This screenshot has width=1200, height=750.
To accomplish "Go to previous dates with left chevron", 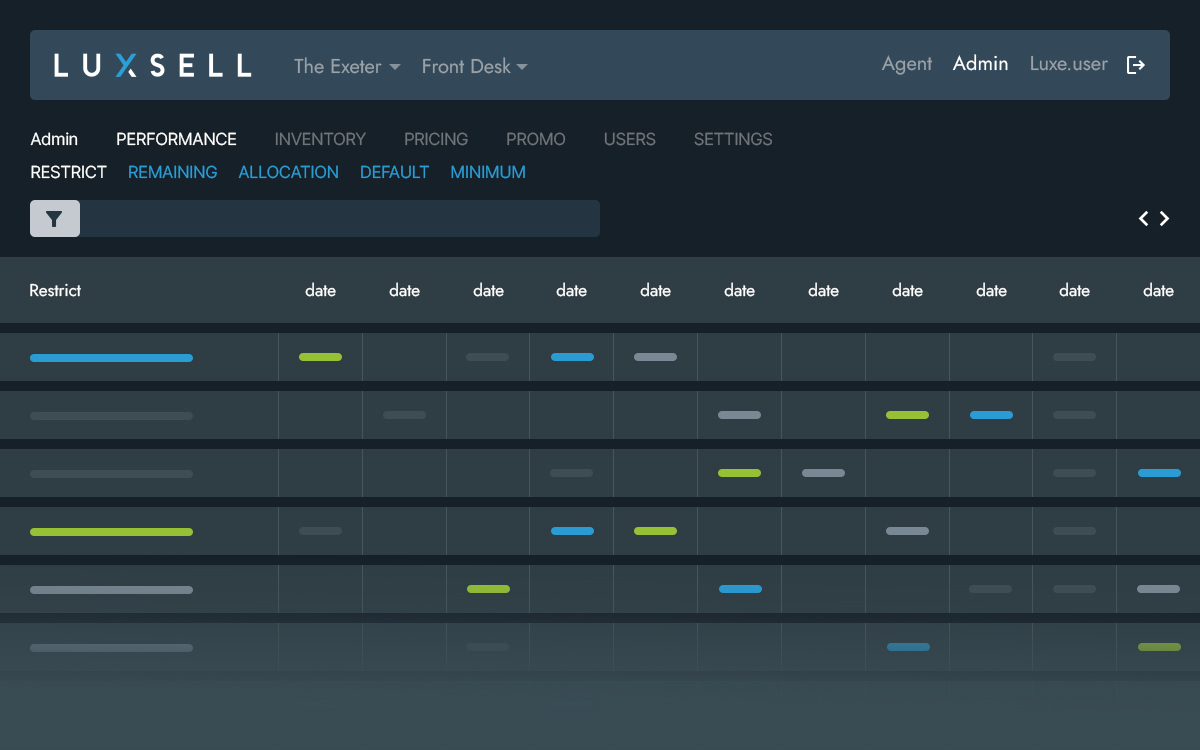I will coord(1144,219).
